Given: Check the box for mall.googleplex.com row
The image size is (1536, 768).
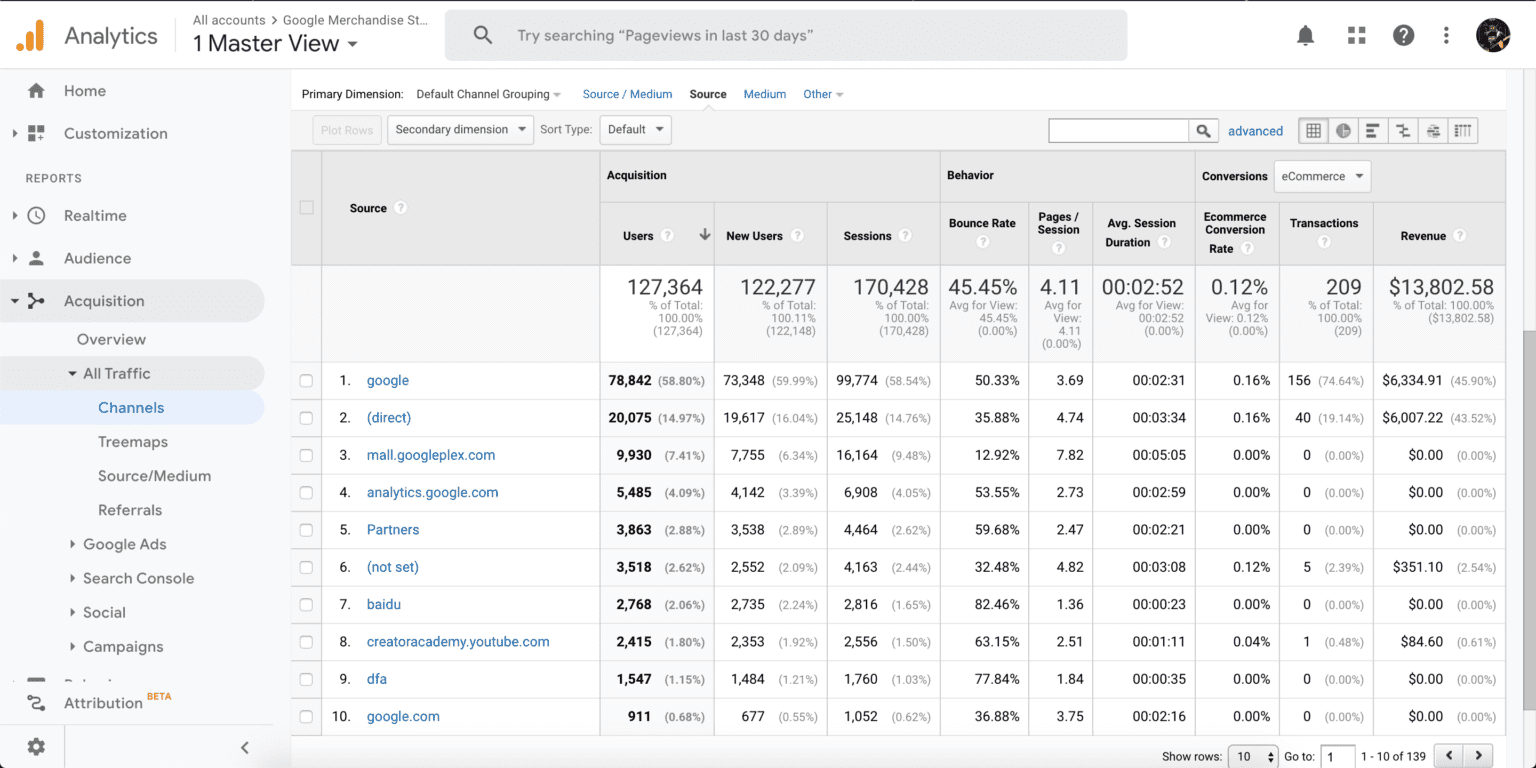Looking at the screenshot, I should coord(306,455).
